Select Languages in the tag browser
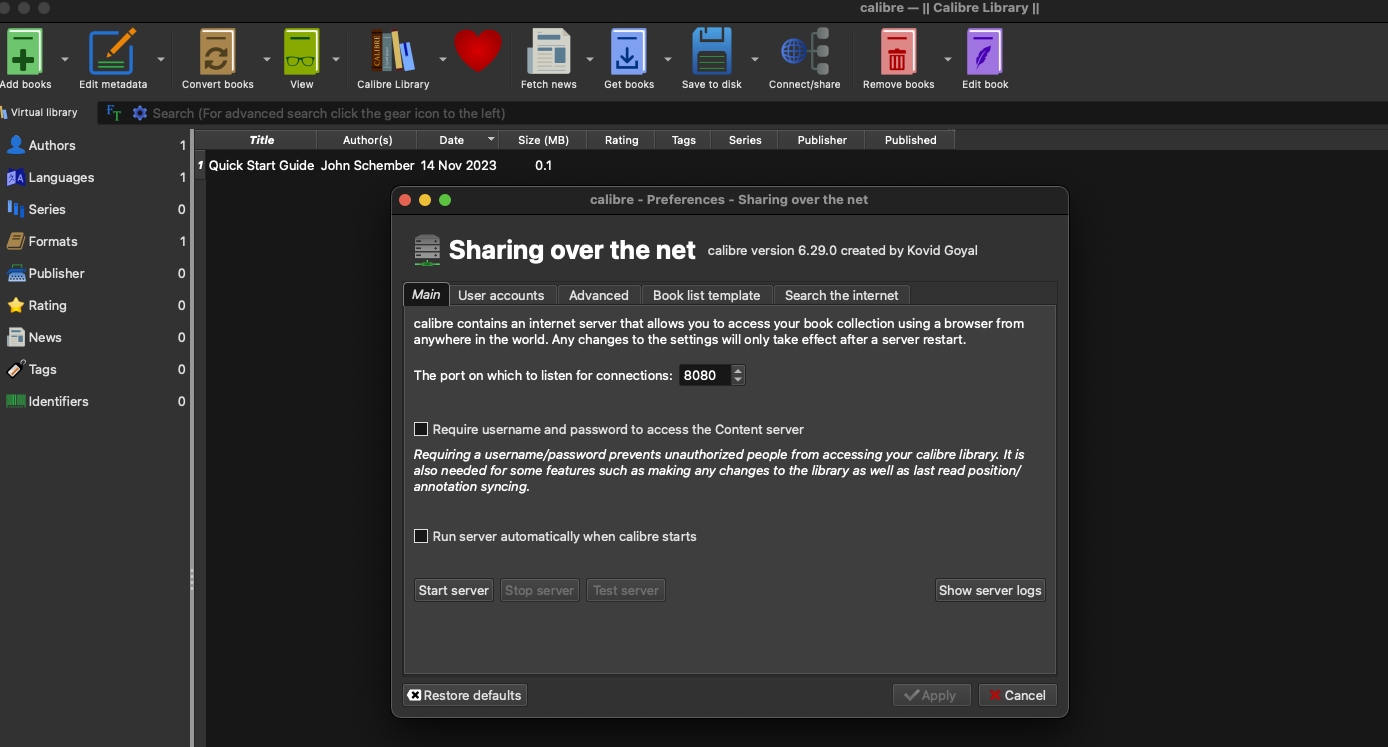Image resolution: width=1388 pixels, height=747 pixels. coord(94,177)
